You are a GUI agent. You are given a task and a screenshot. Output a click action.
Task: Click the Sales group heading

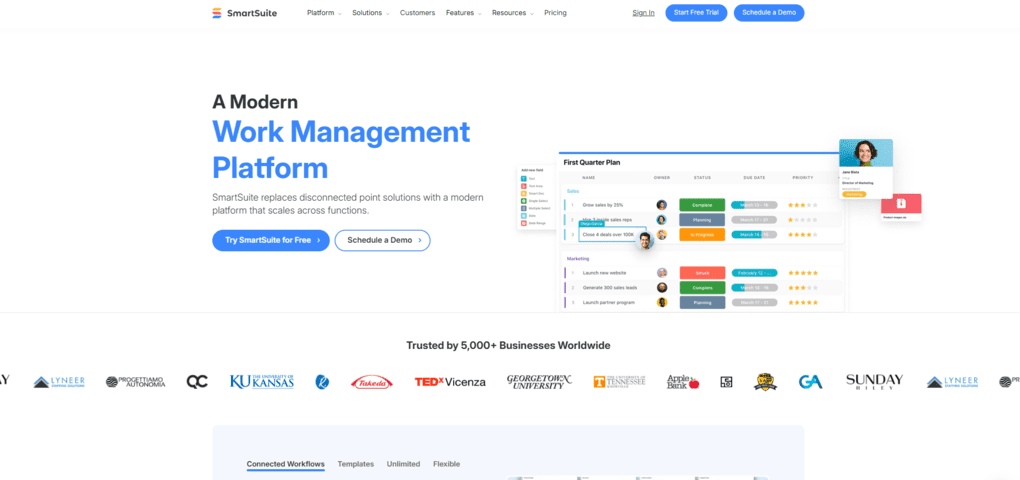pyautogui.click(x=572, y=191)
